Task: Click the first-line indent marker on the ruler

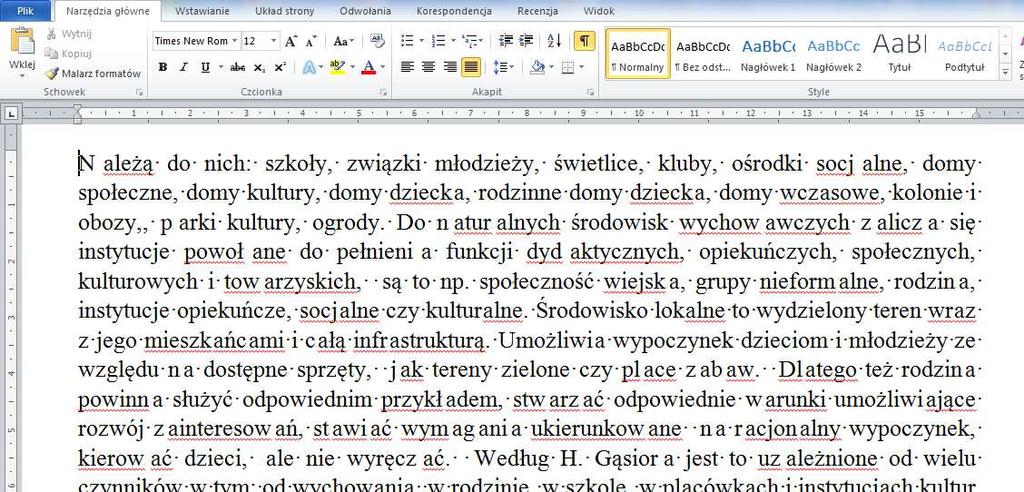Action: click(x=77, y=109)
